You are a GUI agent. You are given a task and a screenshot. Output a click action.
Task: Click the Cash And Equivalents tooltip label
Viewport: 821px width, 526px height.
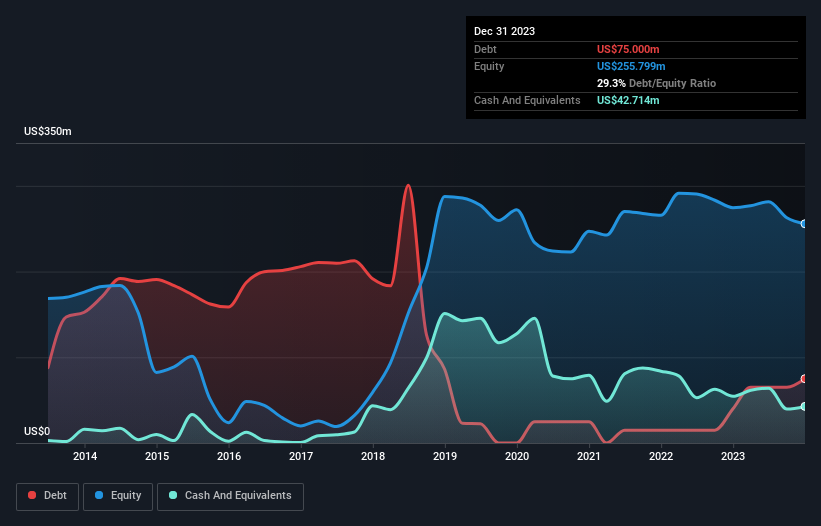(x=527, y=100)
